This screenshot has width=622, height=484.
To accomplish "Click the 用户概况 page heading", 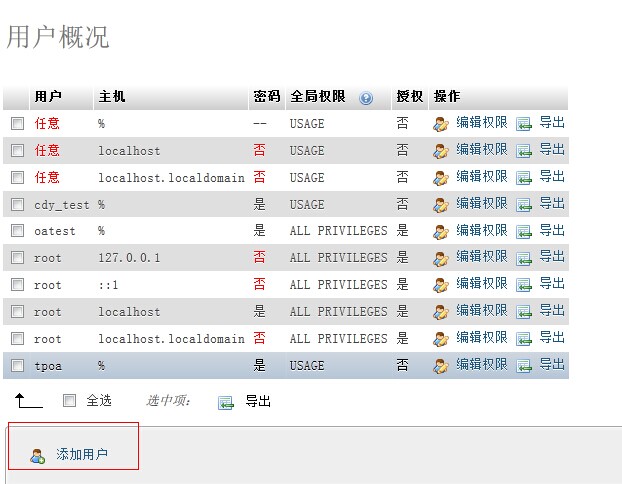I will (58, 37).
